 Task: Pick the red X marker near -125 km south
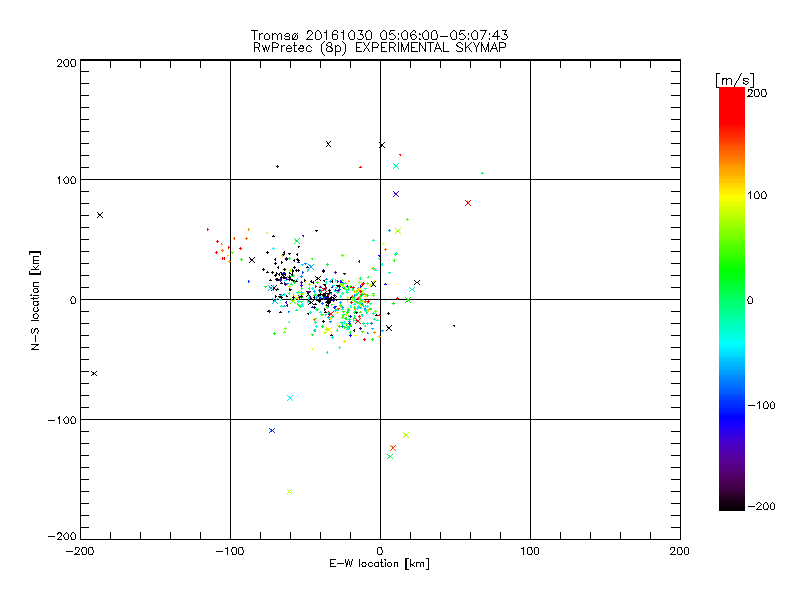[x=393, y=448]
